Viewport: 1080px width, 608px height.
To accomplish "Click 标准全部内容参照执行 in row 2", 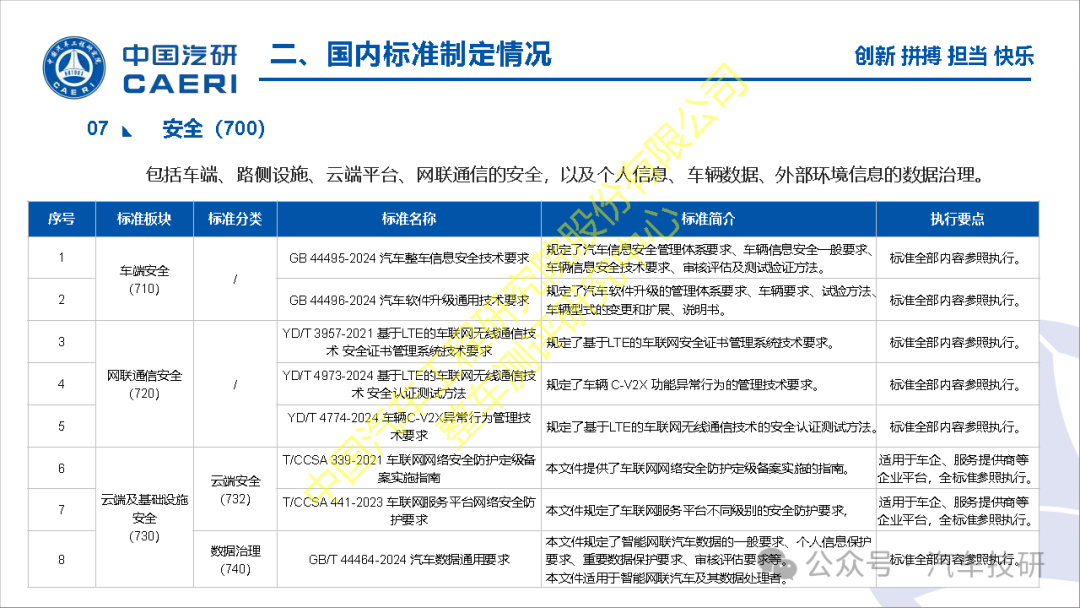I will [955, 300].
